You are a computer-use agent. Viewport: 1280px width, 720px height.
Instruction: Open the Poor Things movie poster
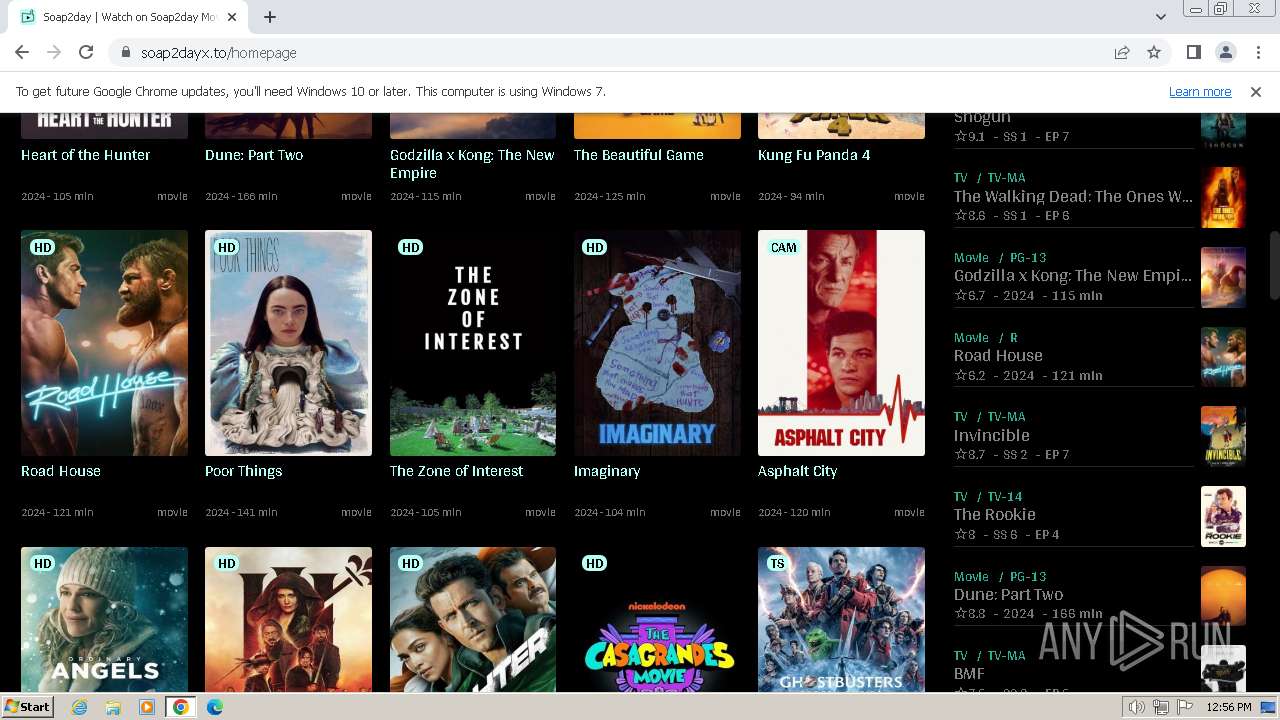tap(288, 343)
